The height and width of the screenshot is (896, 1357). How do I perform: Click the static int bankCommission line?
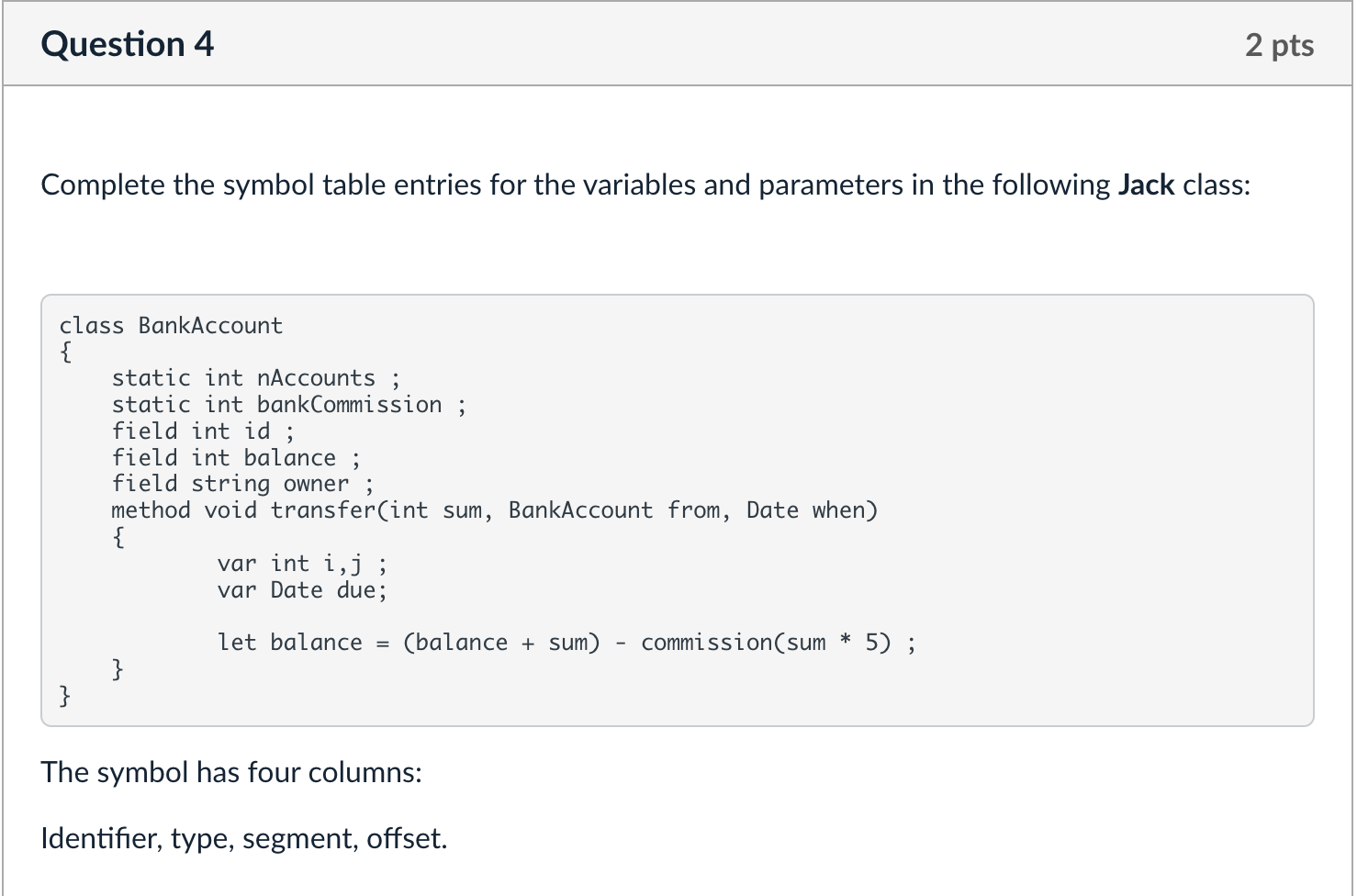[288, 405]
